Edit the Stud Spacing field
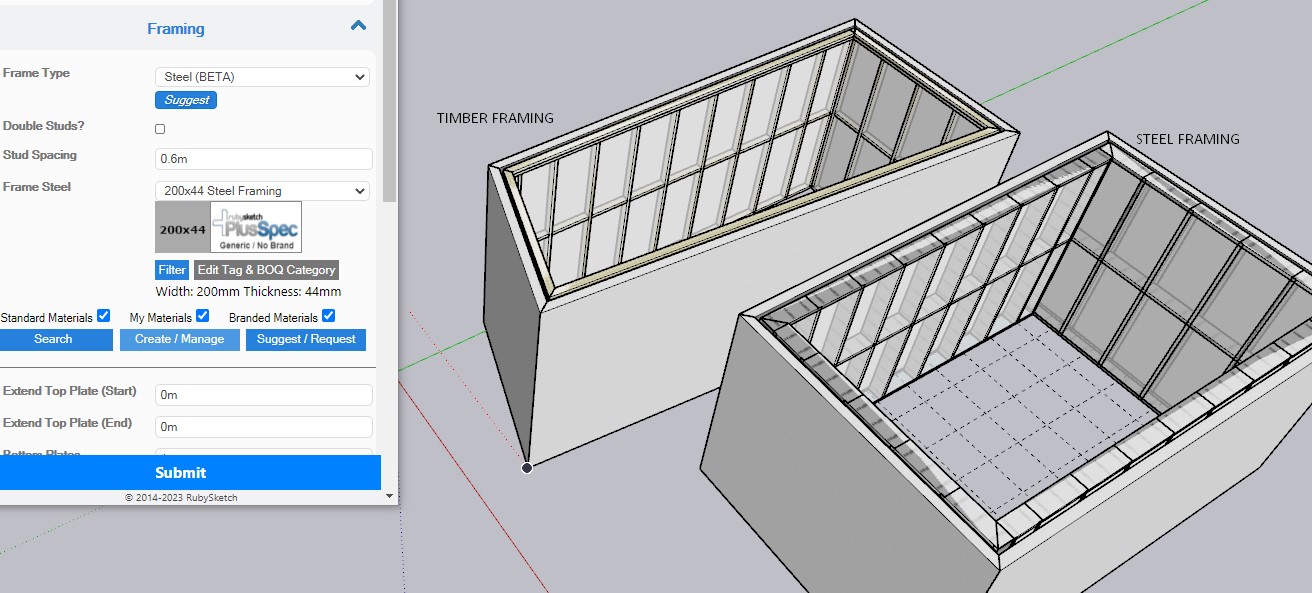The width and height of the screenshot is (1312, 593). [x=264, y=159]
